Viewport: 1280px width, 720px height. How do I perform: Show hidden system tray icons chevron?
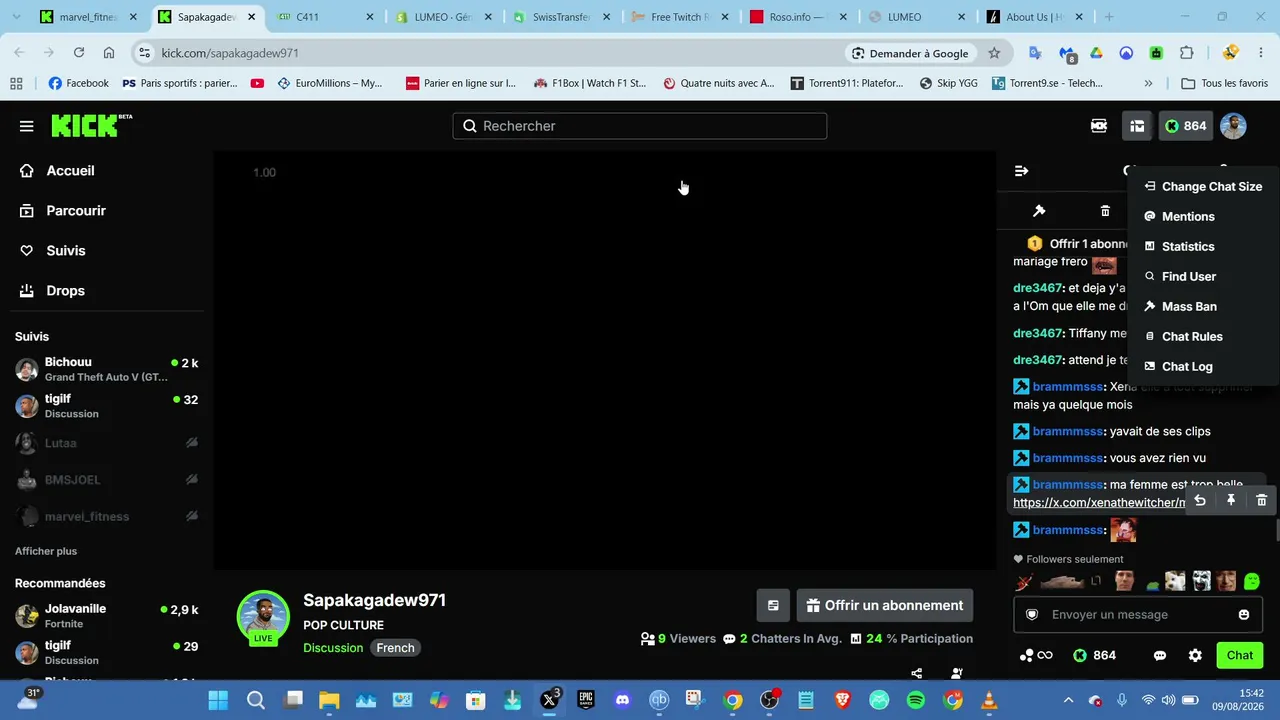1068,700
